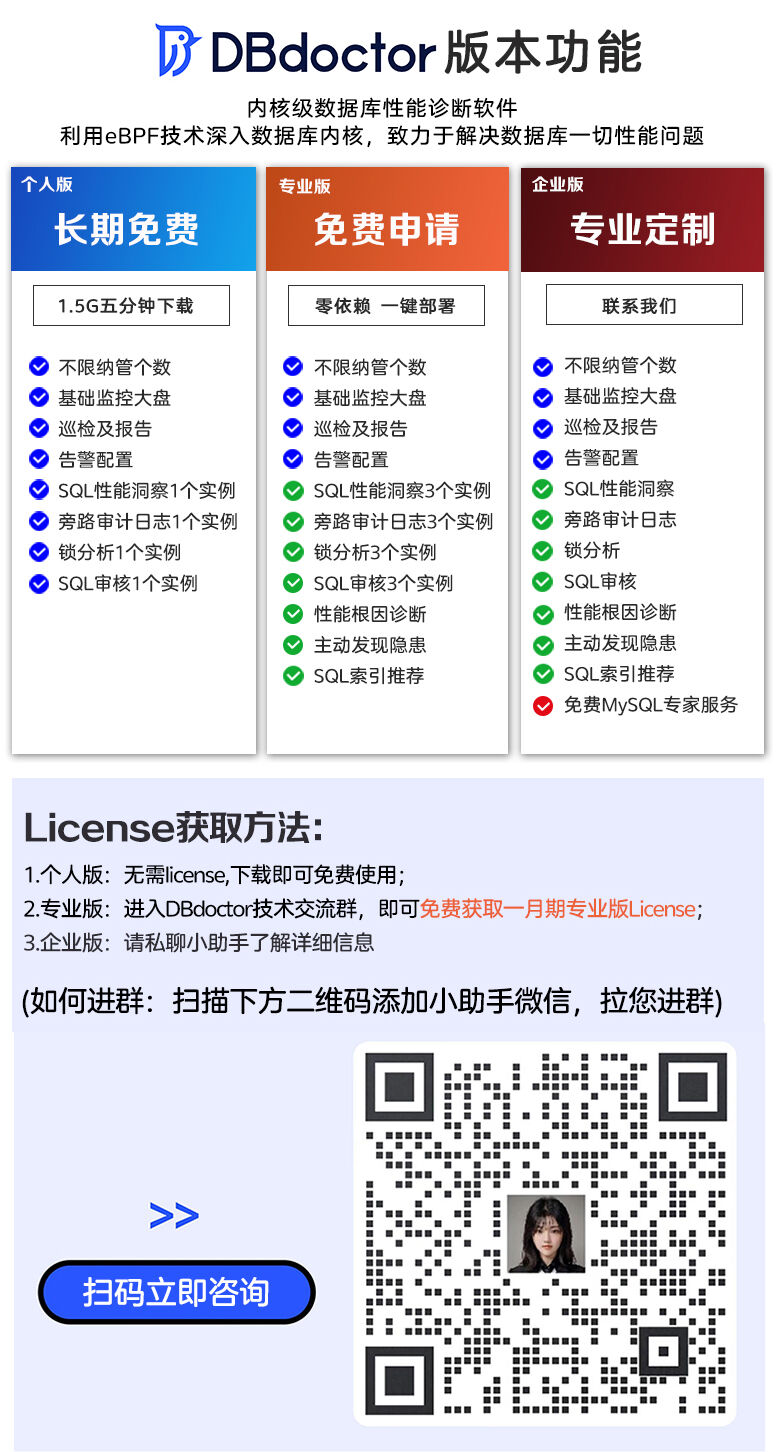
Task: Click green checkmark beside 企业版 SQL性能洞察
Action: [x=543, y=490]
